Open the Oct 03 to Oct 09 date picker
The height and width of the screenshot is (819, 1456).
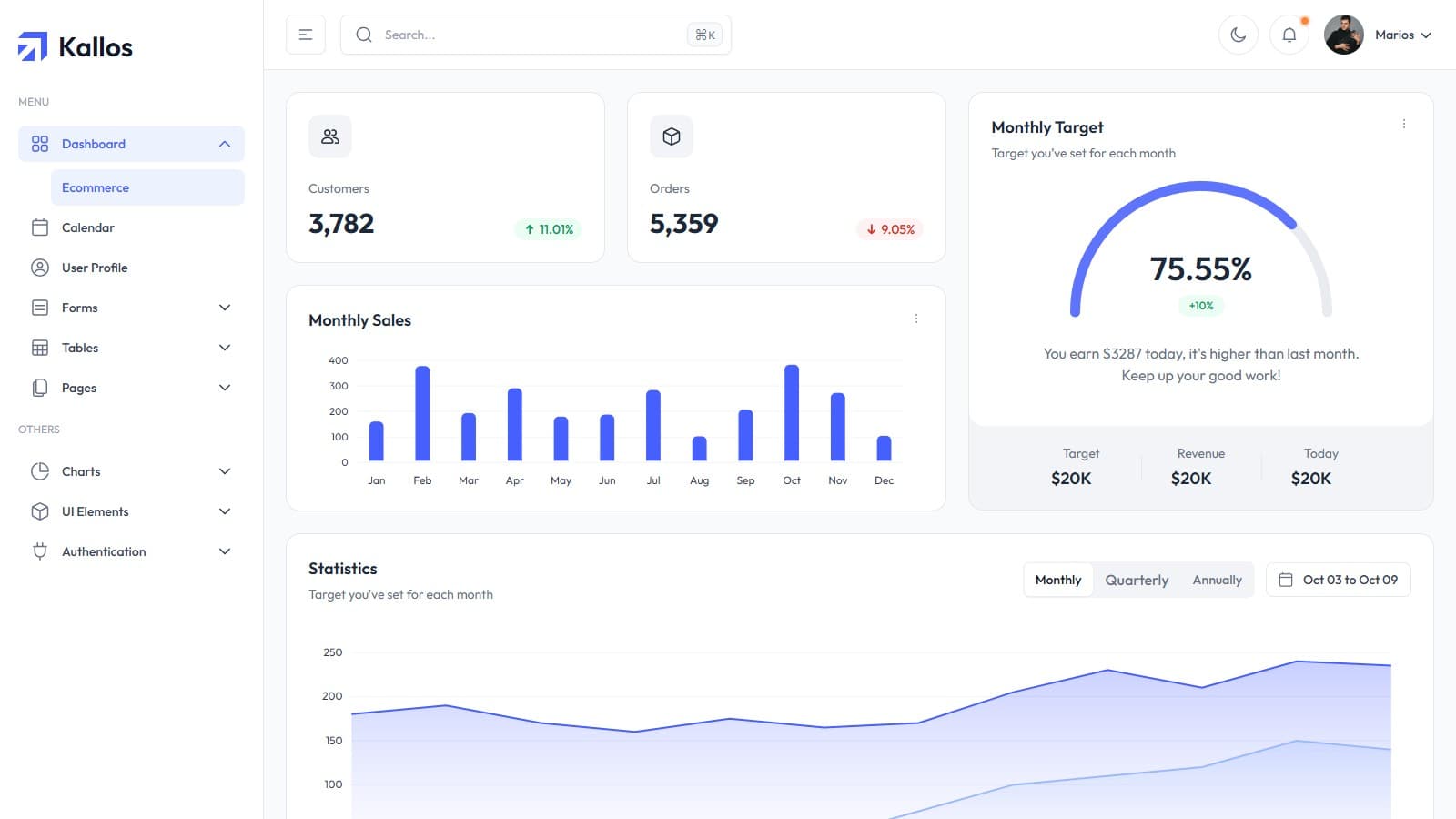[1339, 580]
